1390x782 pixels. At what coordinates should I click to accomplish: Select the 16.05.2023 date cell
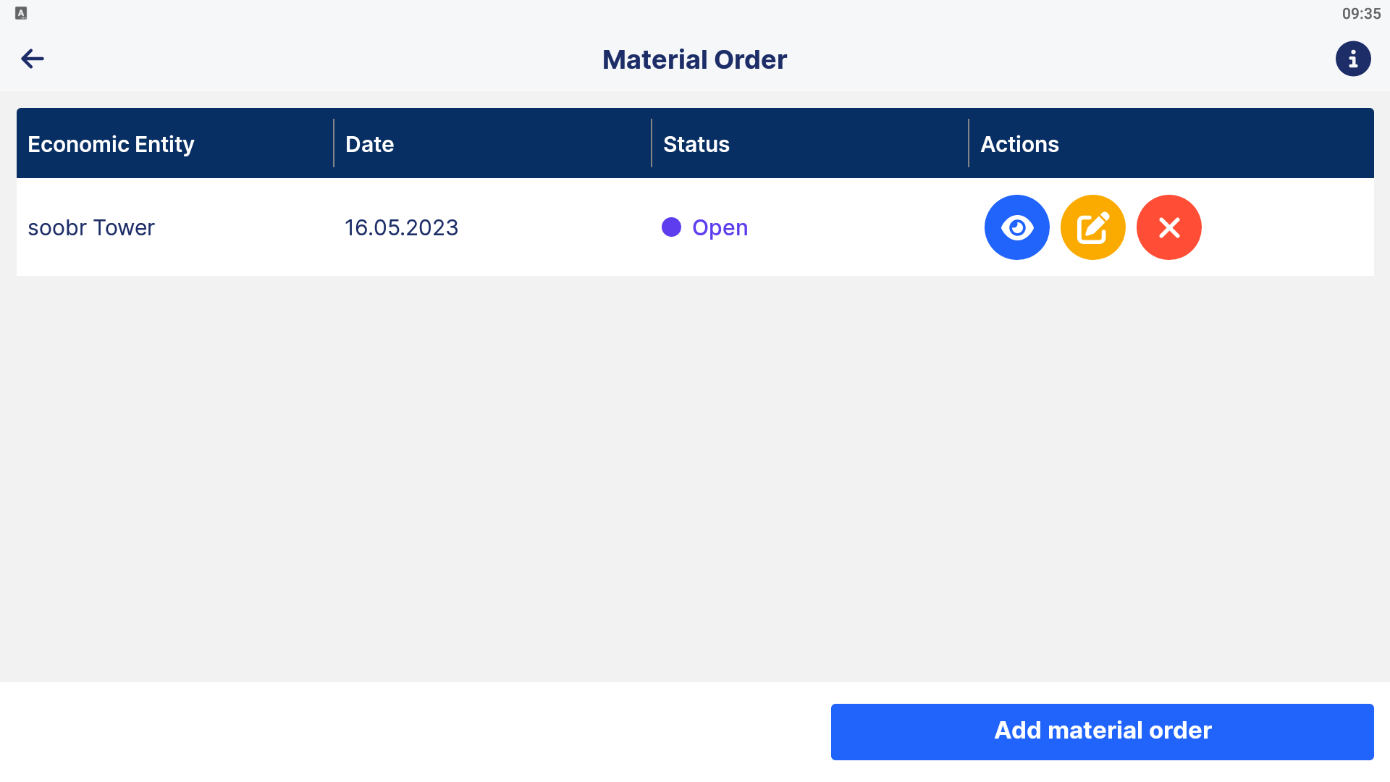tap(402, 228)
